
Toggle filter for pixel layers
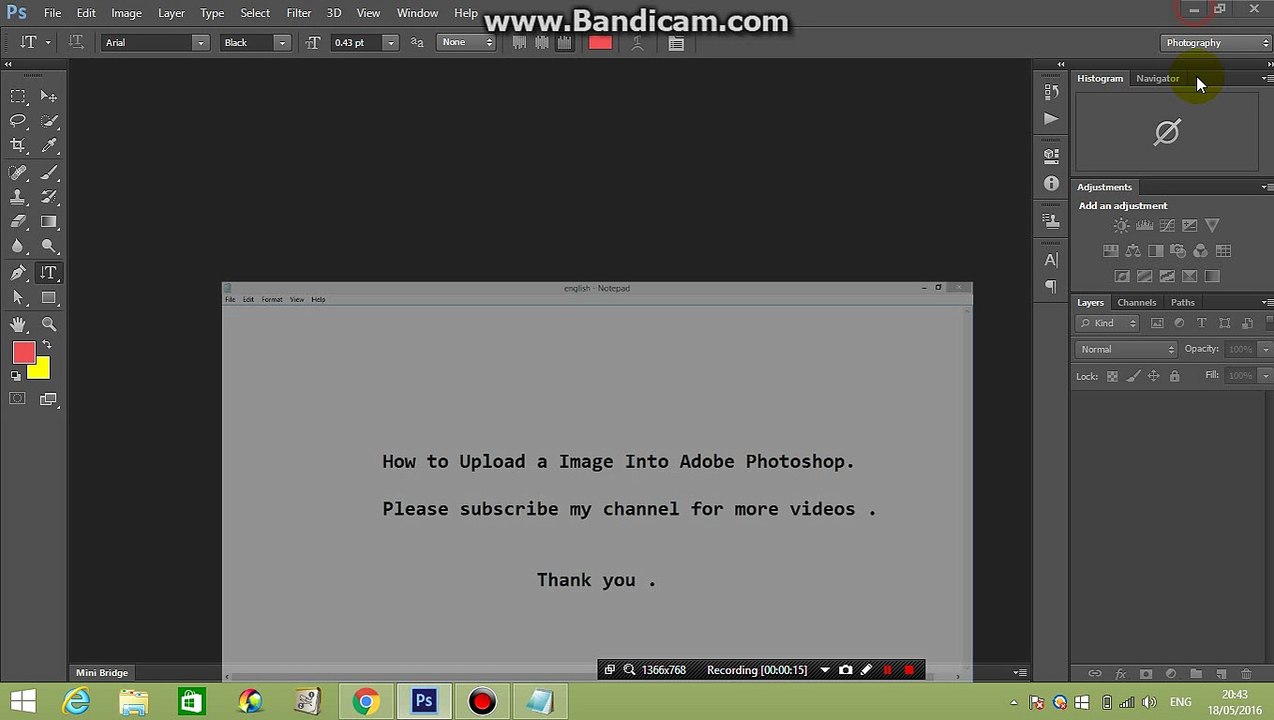pyautogui.click(x=1157, y=323)
